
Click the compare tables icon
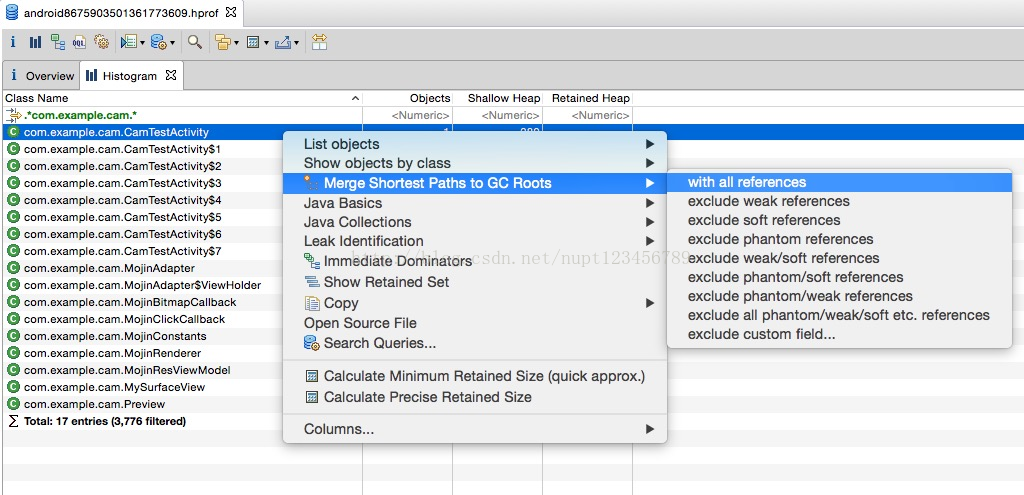pos(319,42)
